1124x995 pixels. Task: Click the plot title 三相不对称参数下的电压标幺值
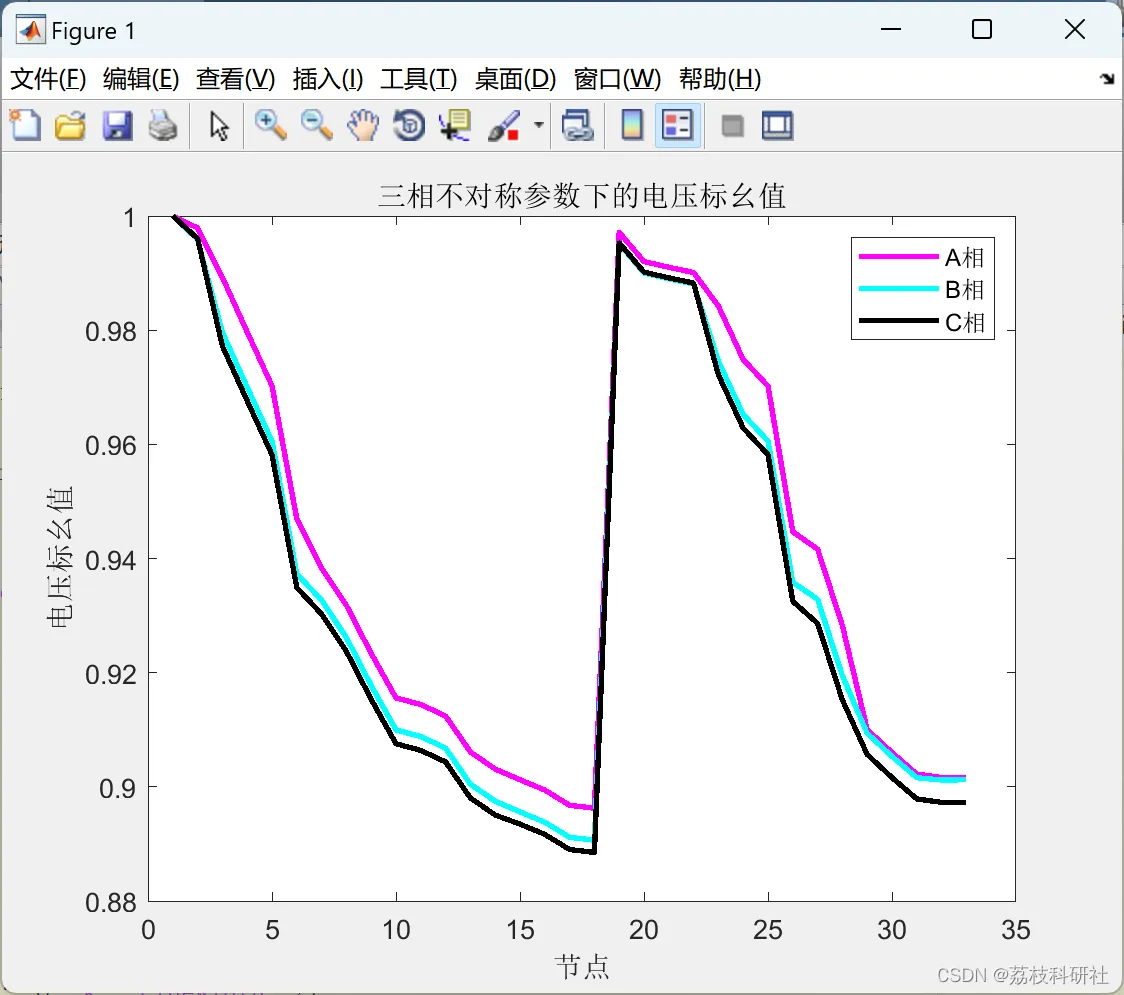582,196
